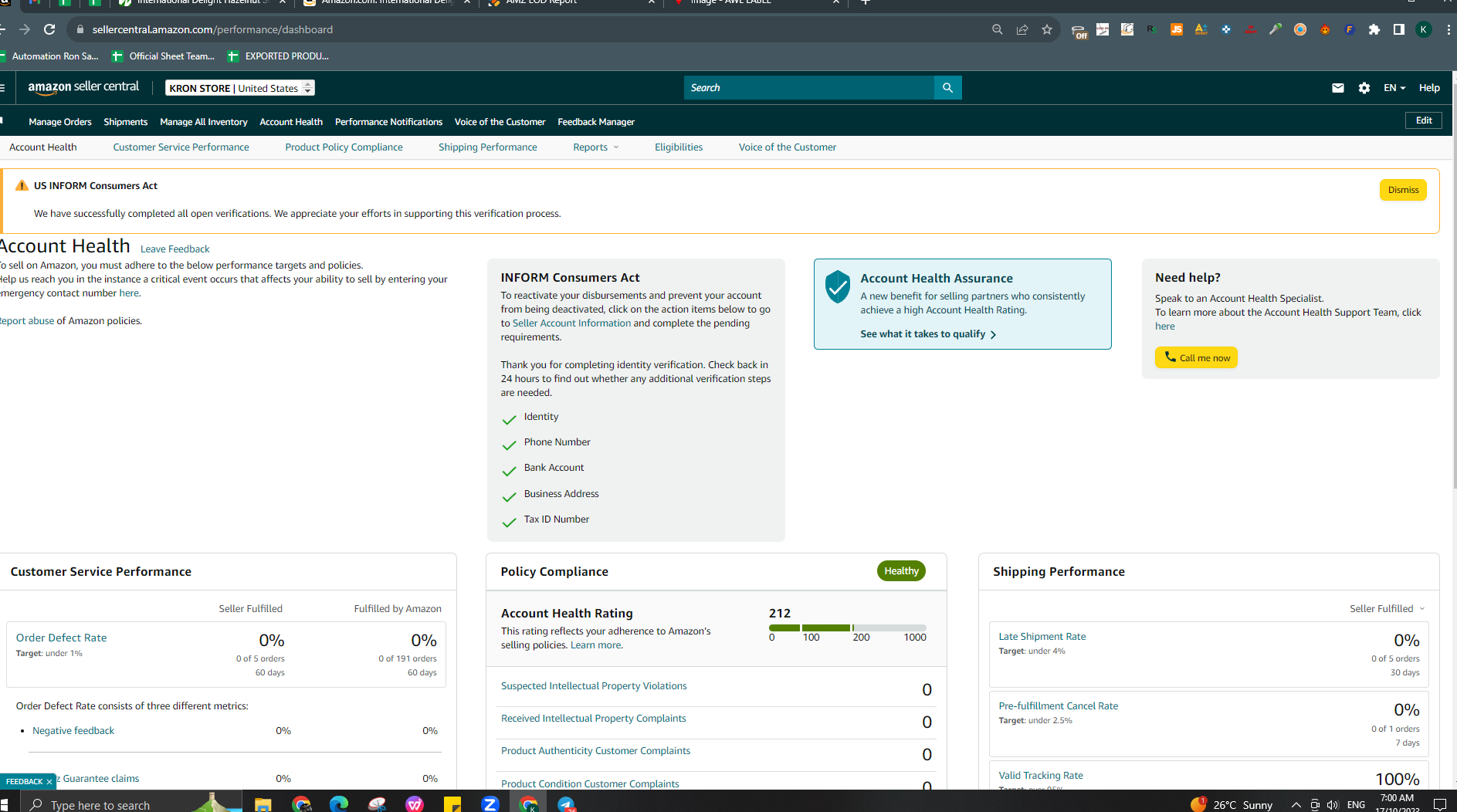Open the color picker eyedropper extension
This screenshot has width=1457, height=812.
point(1276,29)
